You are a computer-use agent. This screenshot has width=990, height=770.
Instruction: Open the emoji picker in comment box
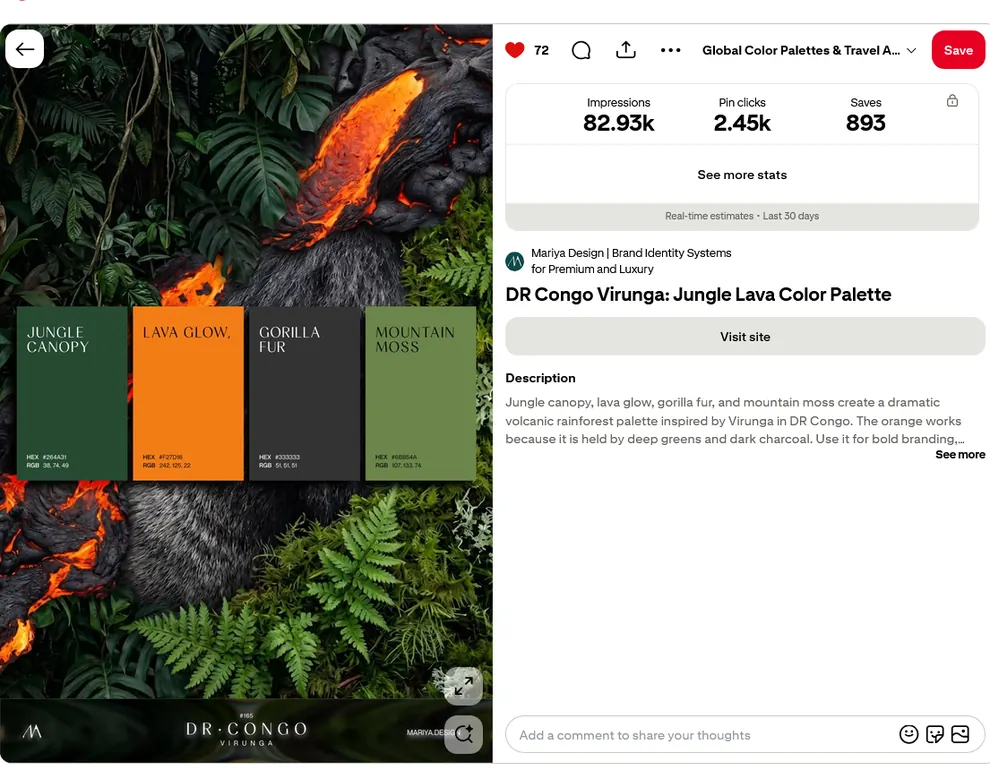(909, 734)
